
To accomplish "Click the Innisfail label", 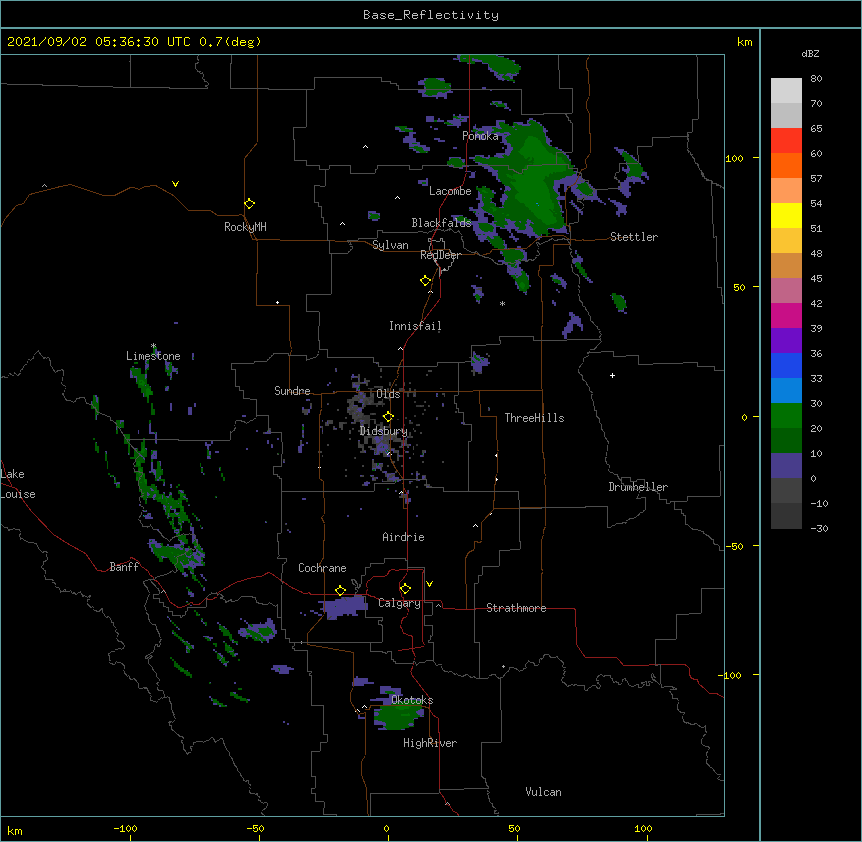I will coord(415,326).
